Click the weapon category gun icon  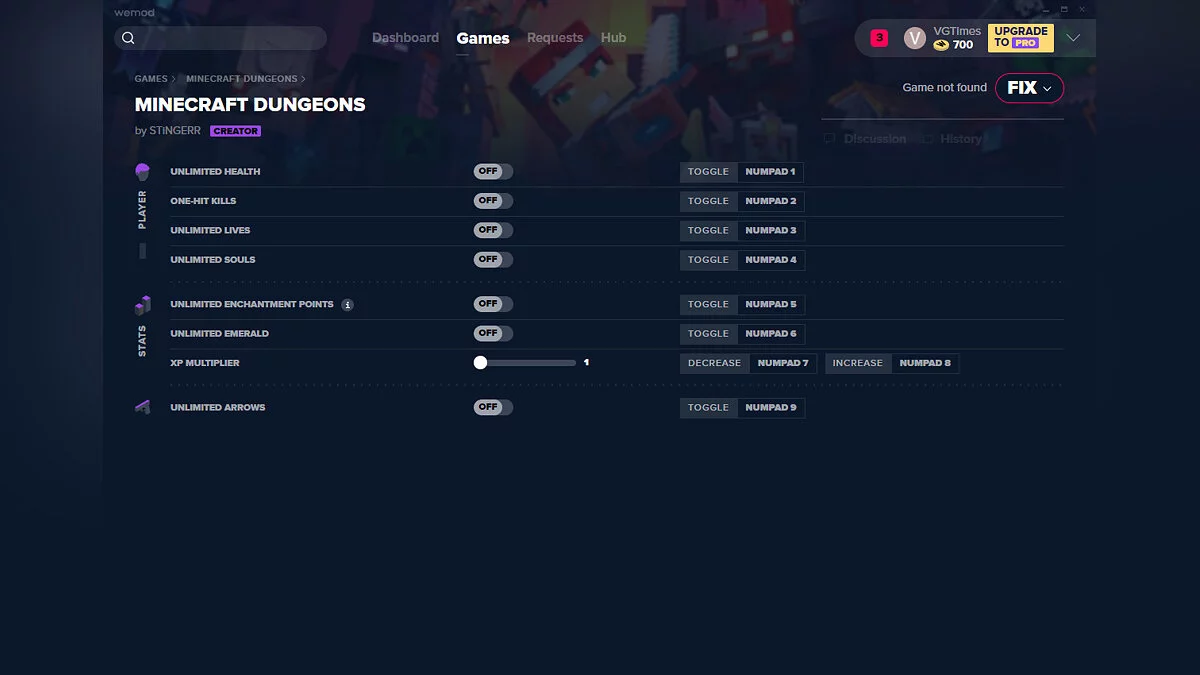[x=142, y=407]
